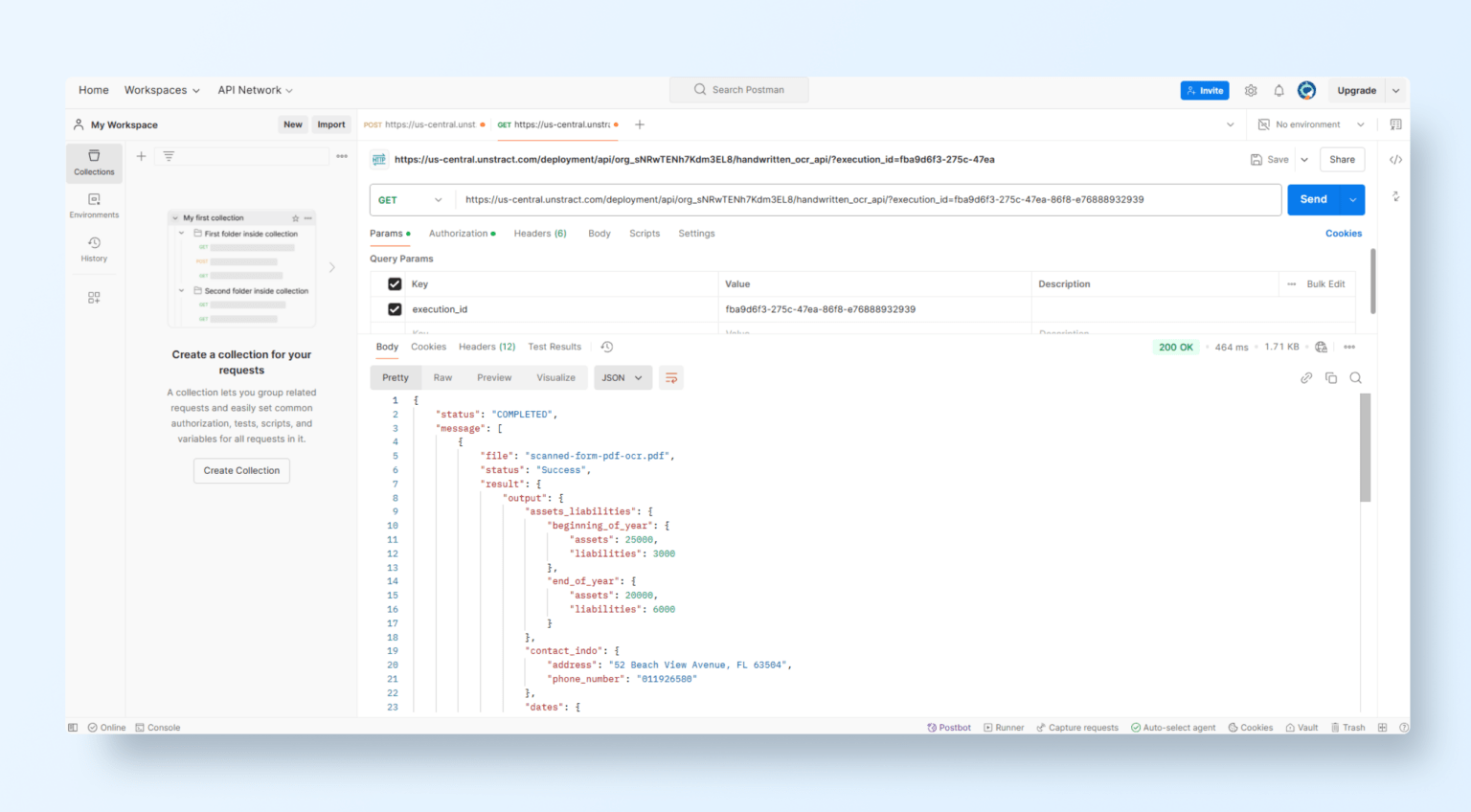Search within the response body

[1355, 377]
